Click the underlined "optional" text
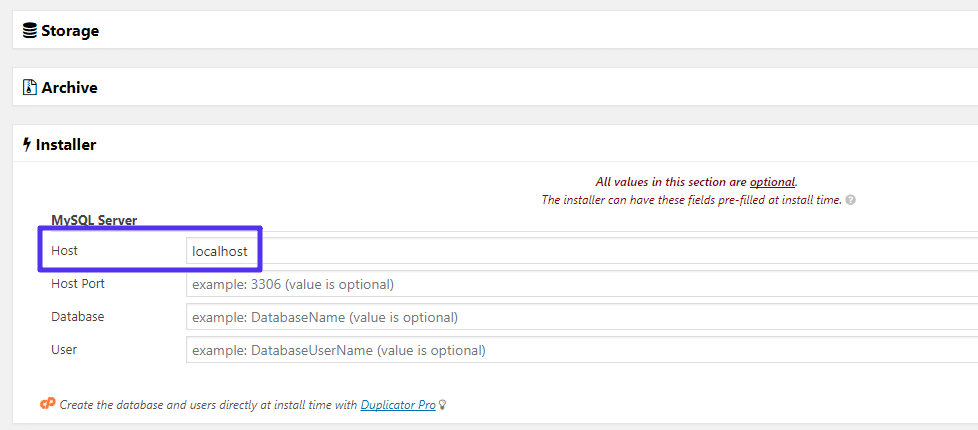 [x=772, y=182]
